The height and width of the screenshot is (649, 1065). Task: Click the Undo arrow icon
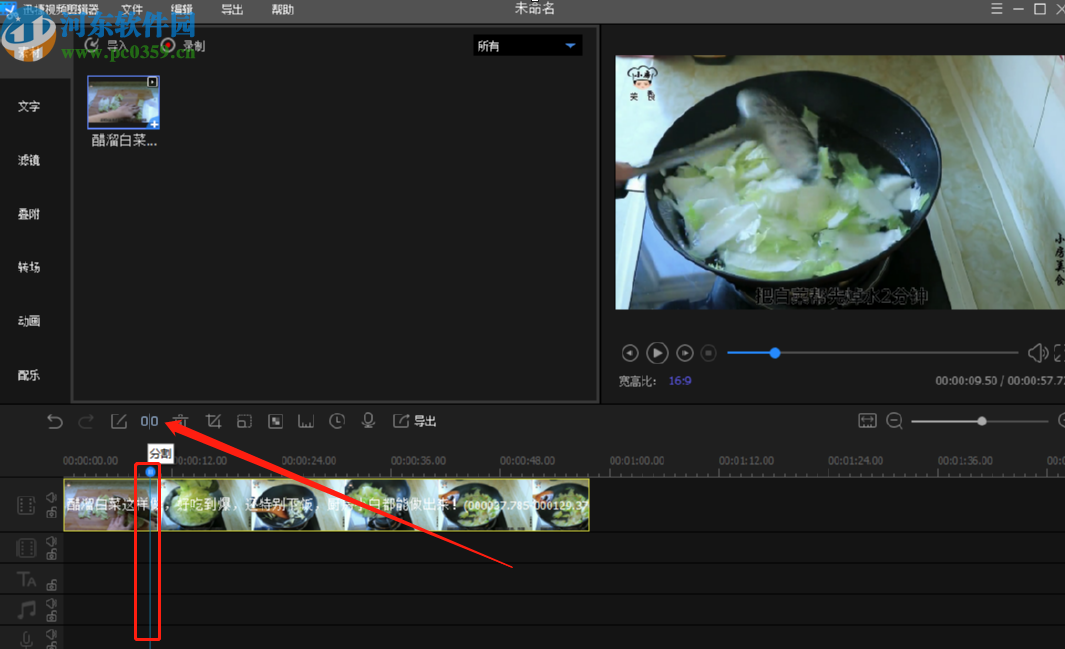[55, 421]
